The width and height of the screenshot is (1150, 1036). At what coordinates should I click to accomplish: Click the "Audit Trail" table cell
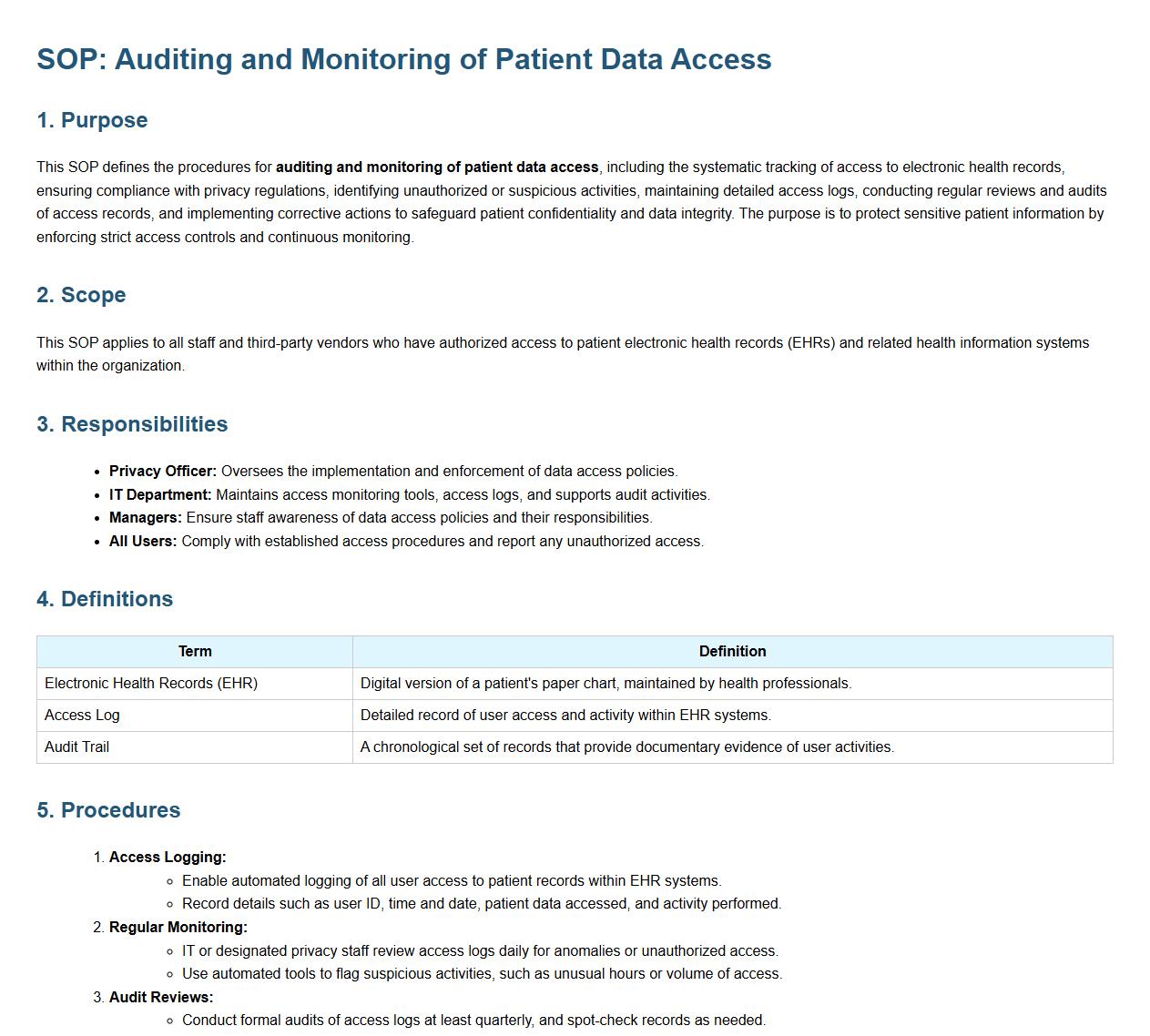[x=76, y=747]
